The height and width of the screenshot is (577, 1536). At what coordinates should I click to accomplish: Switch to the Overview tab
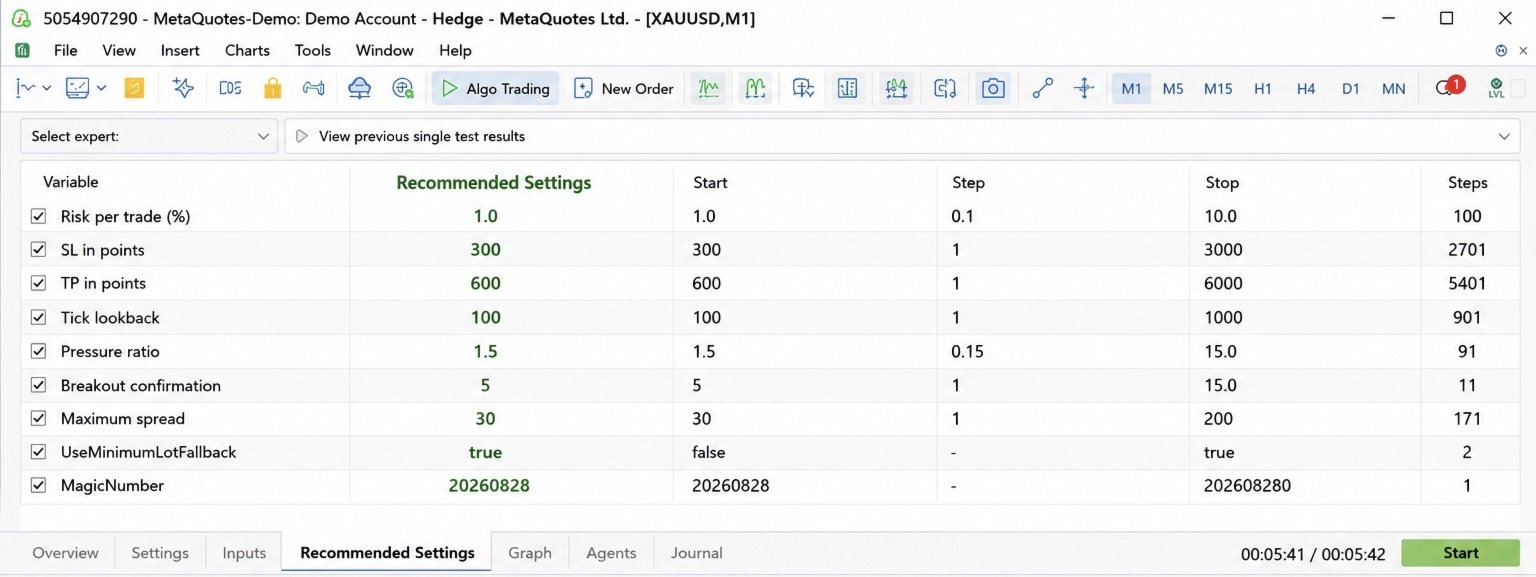tap(66, 553)
